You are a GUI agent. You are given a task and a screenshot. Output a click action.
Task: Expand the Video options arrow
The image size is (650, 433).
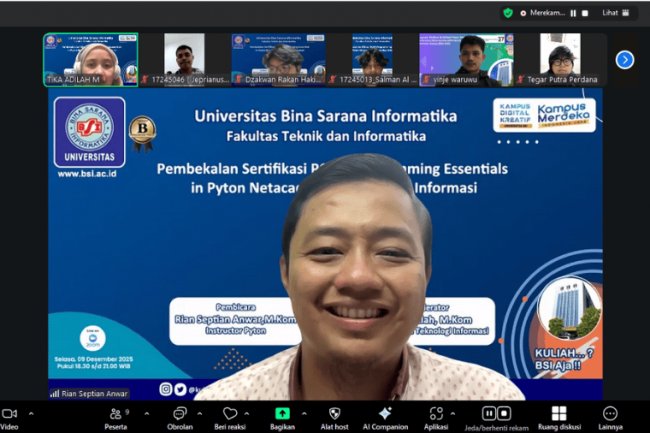point(31,414)
